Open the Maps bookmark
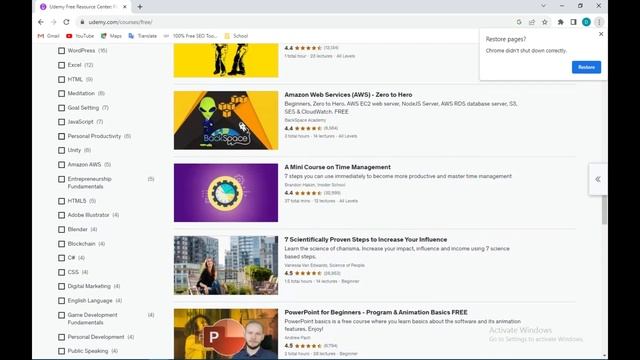This screenshot has height=360, width=640. point(111,36)
